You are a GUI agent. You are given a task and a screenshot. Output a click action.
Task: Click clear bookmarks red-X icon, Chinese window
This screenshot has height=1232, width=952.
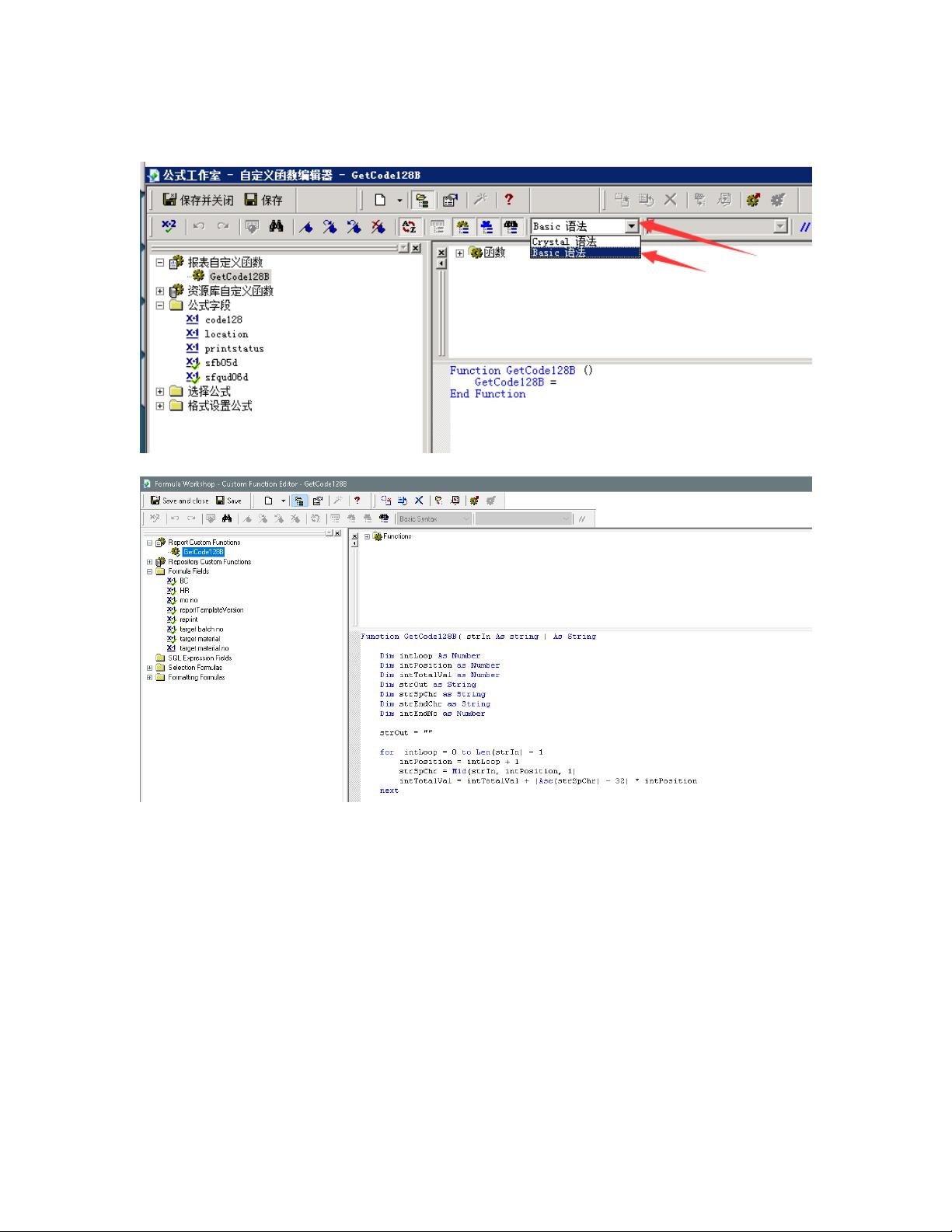pyautogui.click(x=378, y=227)
